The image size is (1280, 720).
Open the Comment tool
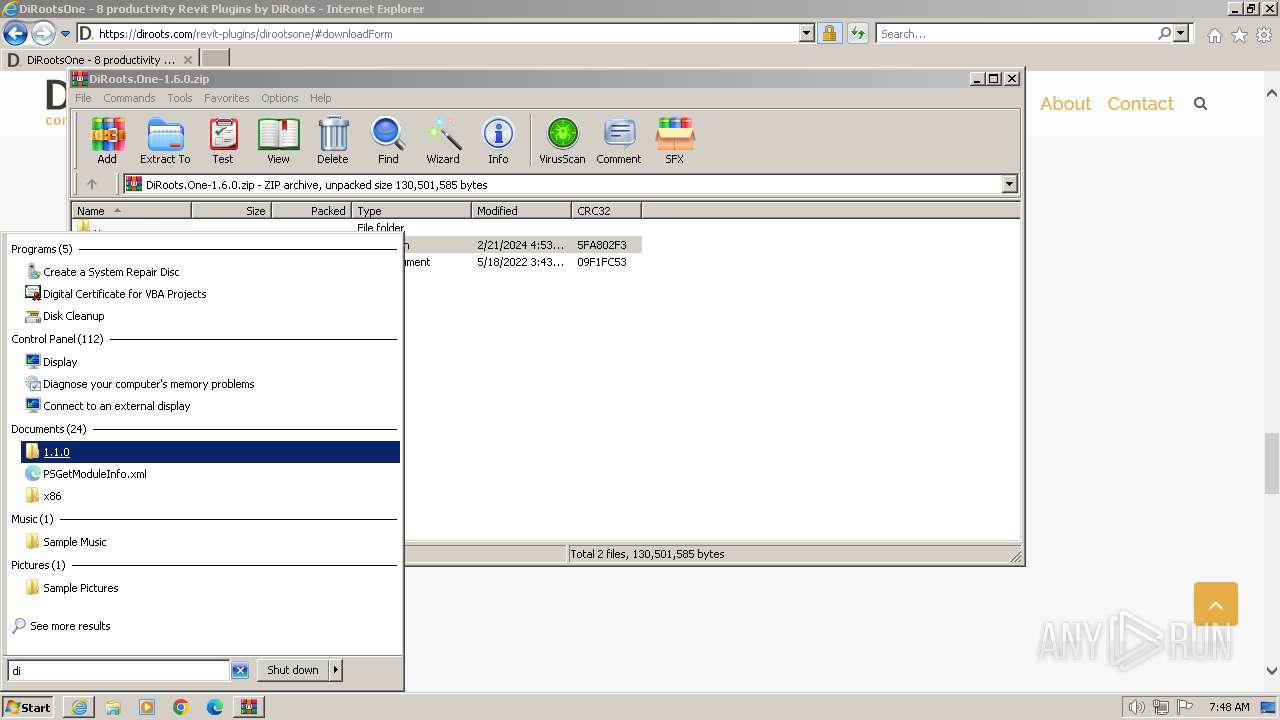pyautogui.click(x=619, y=140)
